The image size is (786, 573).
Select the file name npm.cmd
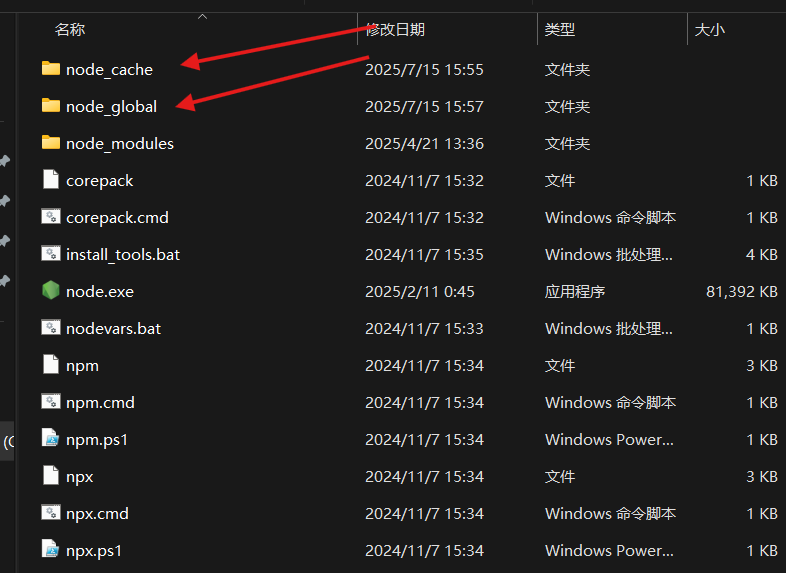[100, 403]
